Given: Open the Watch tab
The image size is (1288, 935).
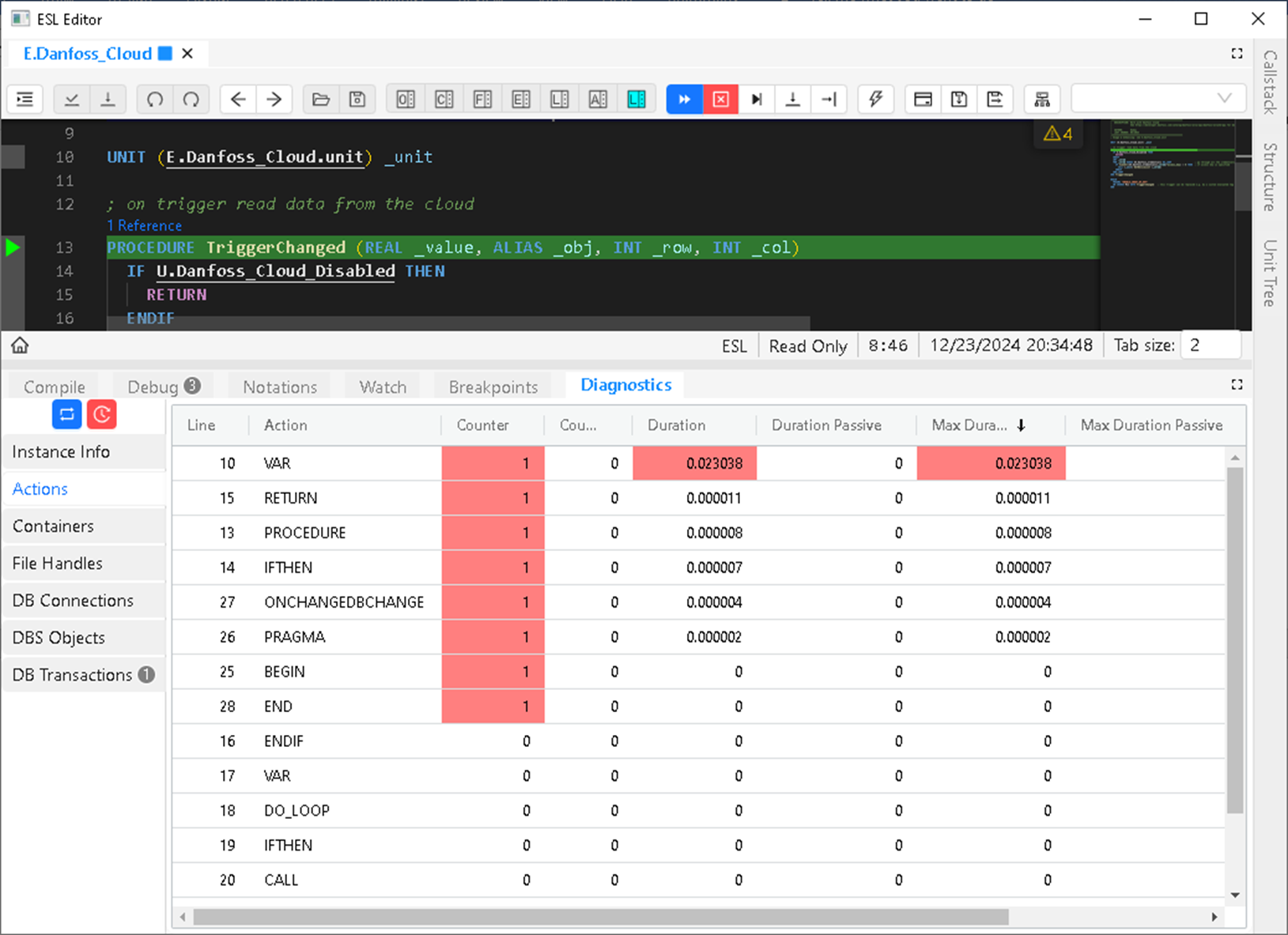Looking at the screenshot, I should 383,386.
